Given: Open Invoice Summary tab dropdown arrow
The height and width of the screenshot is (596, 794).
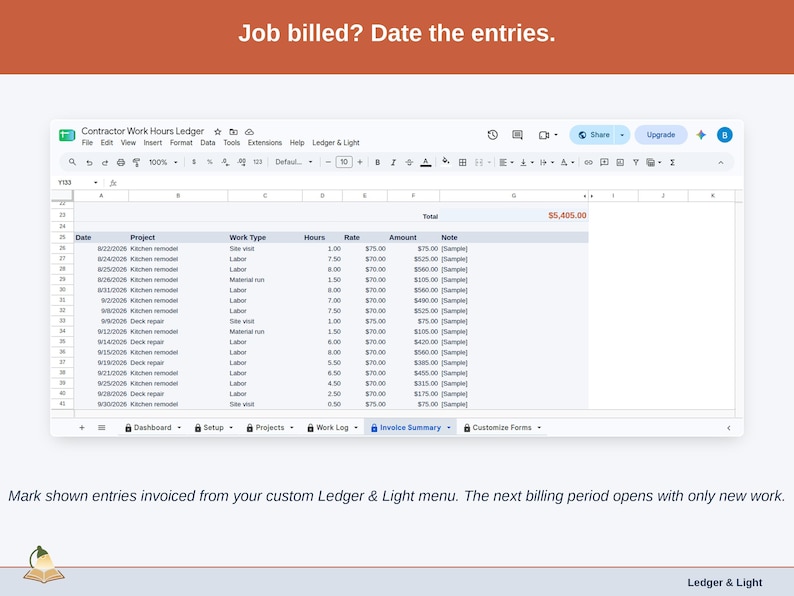Looking at the screenshot, I should 449,428.
